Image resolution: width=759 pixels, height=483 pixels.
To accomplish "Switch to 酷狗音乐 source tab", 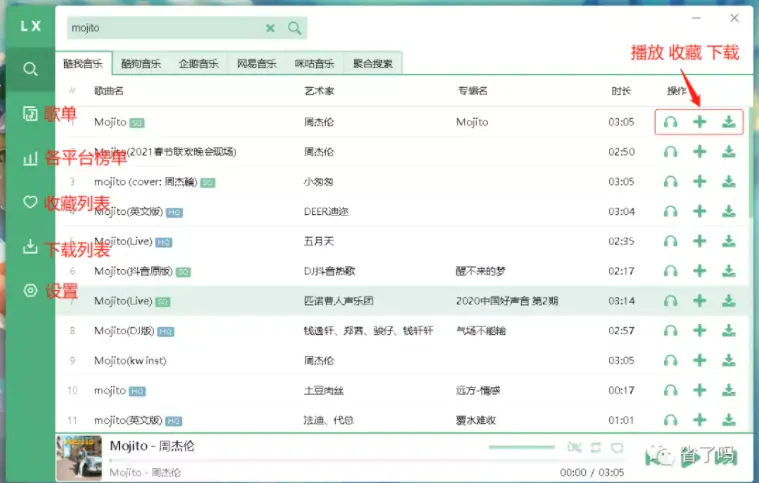I will [x=141, y=63].
